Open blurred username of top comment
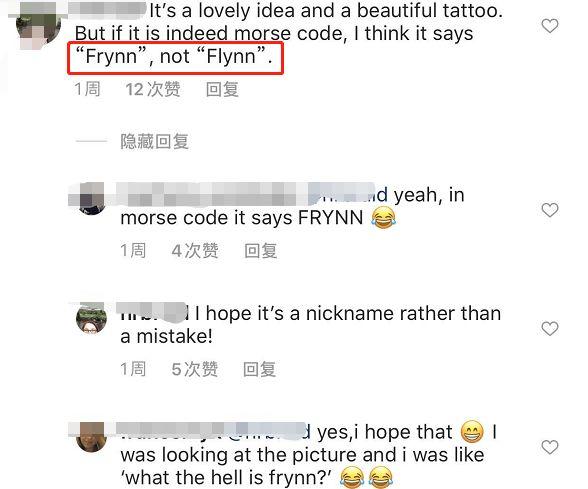This screenshot has height=489, width=588. tap(107, 10)
